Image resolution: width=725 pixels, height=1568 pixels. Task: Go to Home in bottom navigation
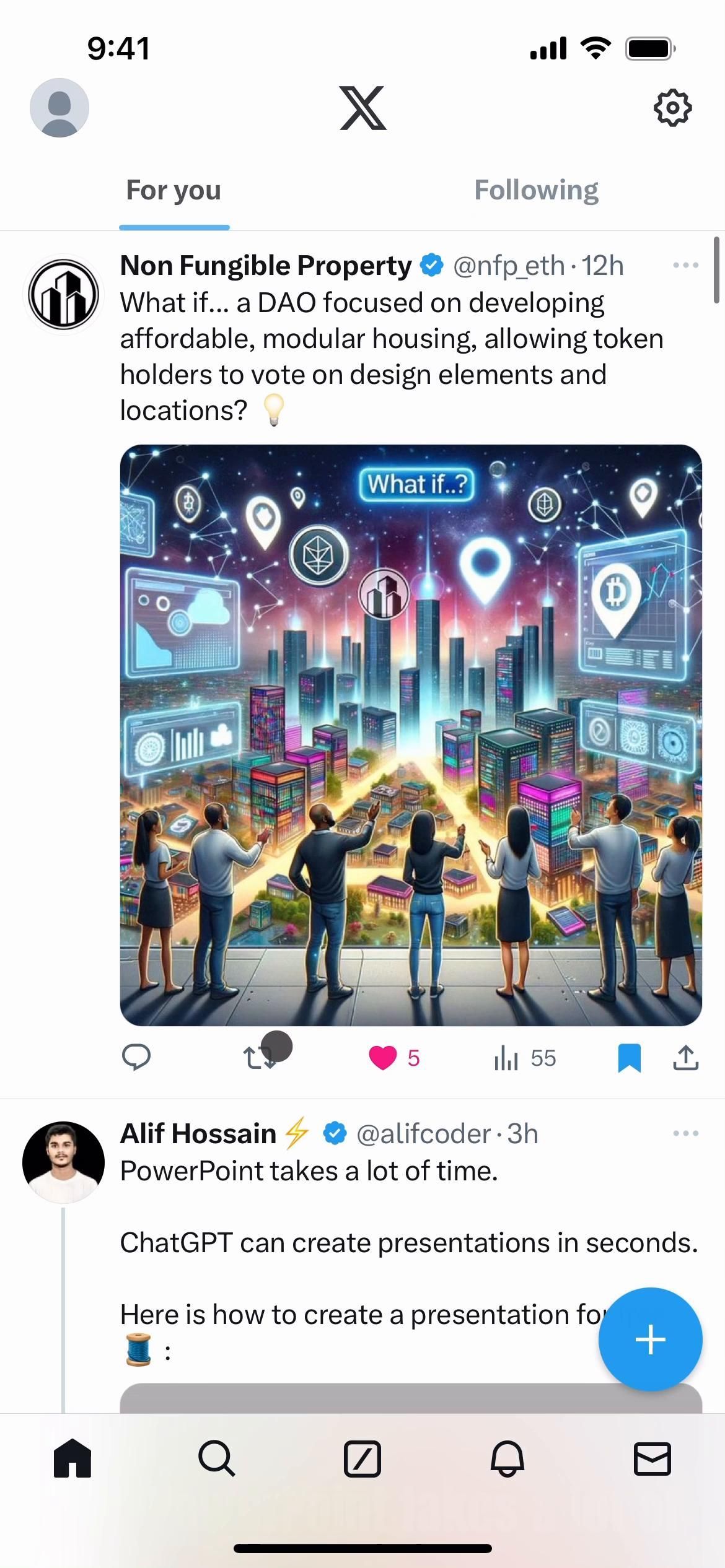[x=72, y=1458]
